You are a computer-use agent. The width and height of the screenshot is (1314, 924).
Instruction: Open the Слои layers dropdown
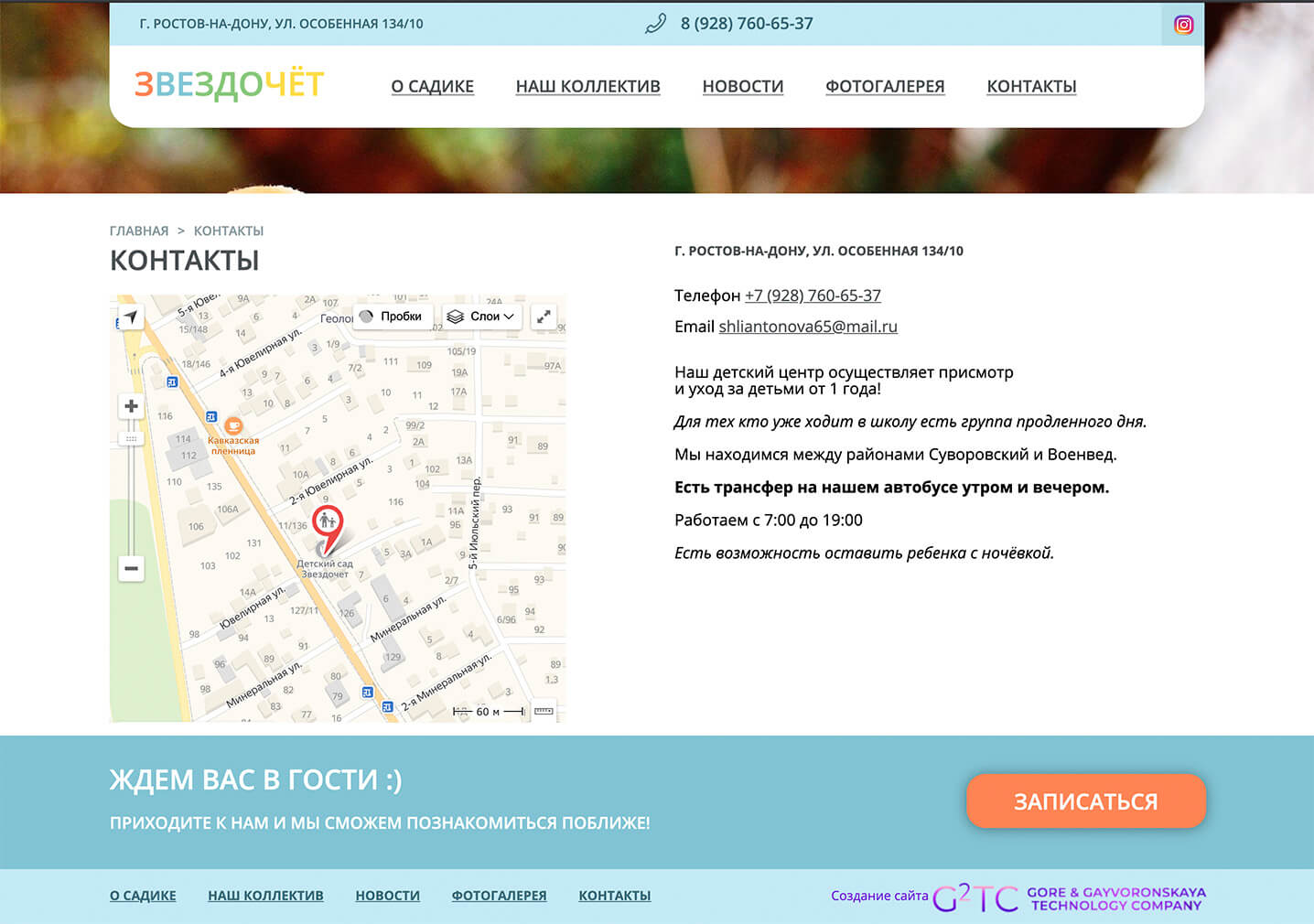point(481,317)
